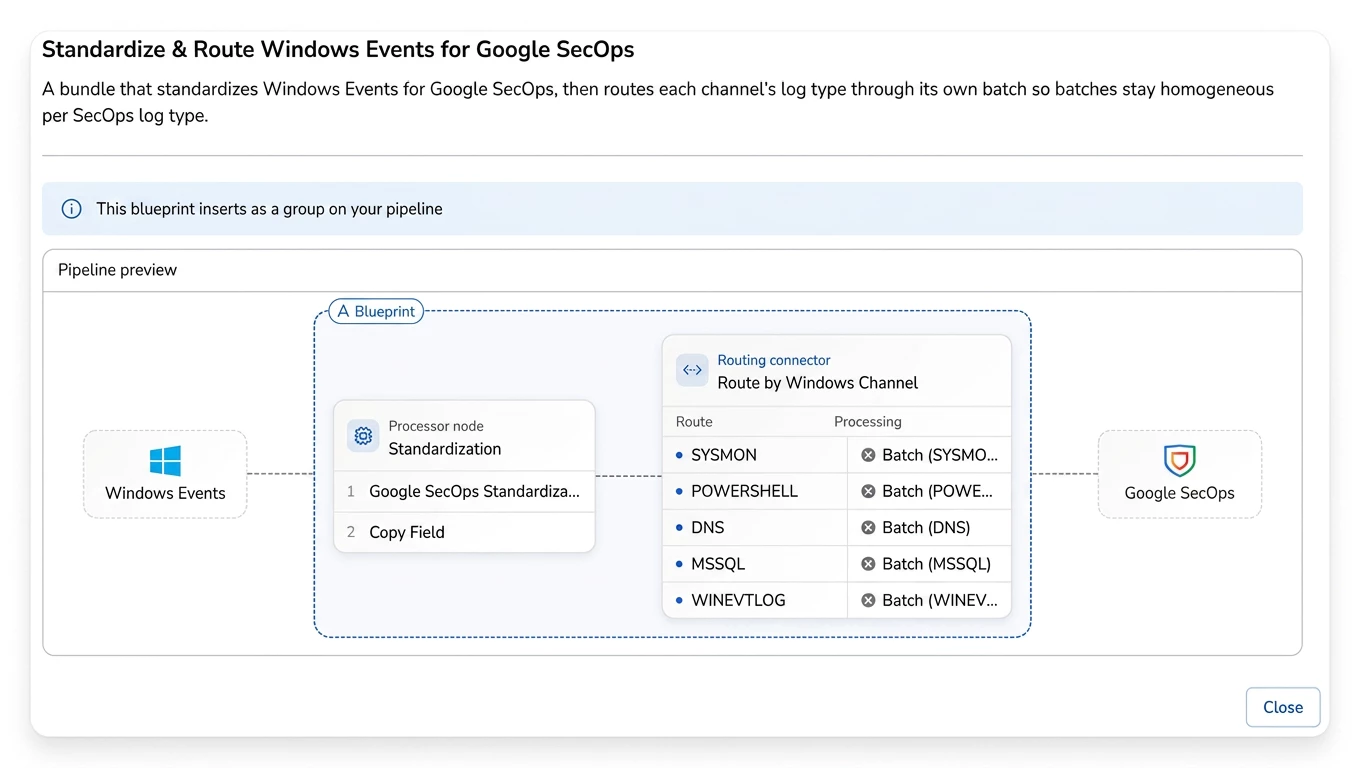Click step number 1 in Standardization node
The width and height of the screenshot is (1356, 768).
(351, 491)
